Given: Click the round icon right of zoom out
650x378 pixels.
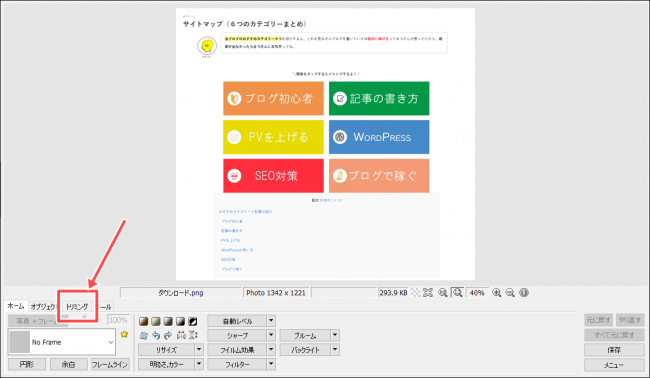Looking at the screenshot, I should click(x=524, y=293).
